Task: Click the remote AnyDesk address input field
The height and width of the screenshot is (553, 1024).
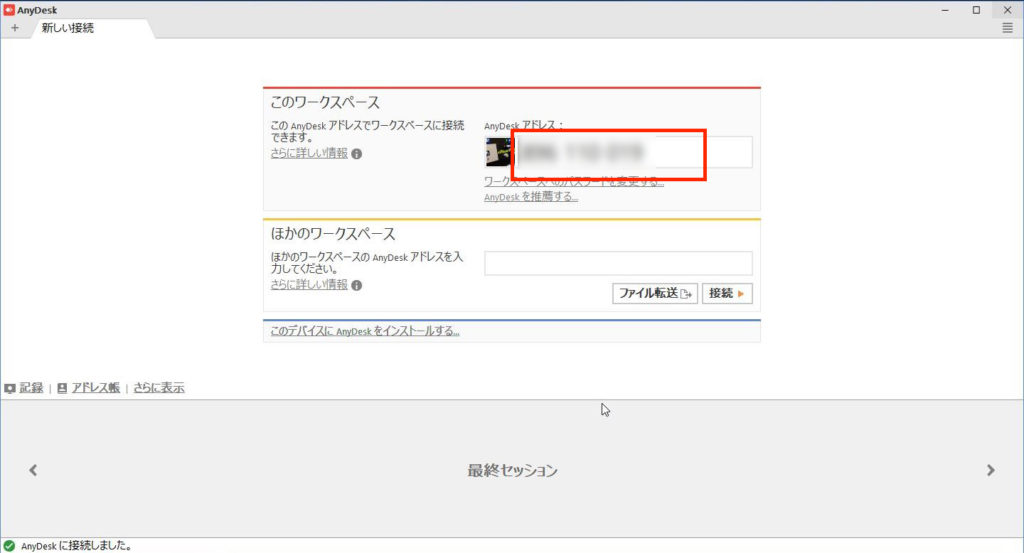Action: tap(618, 263)
